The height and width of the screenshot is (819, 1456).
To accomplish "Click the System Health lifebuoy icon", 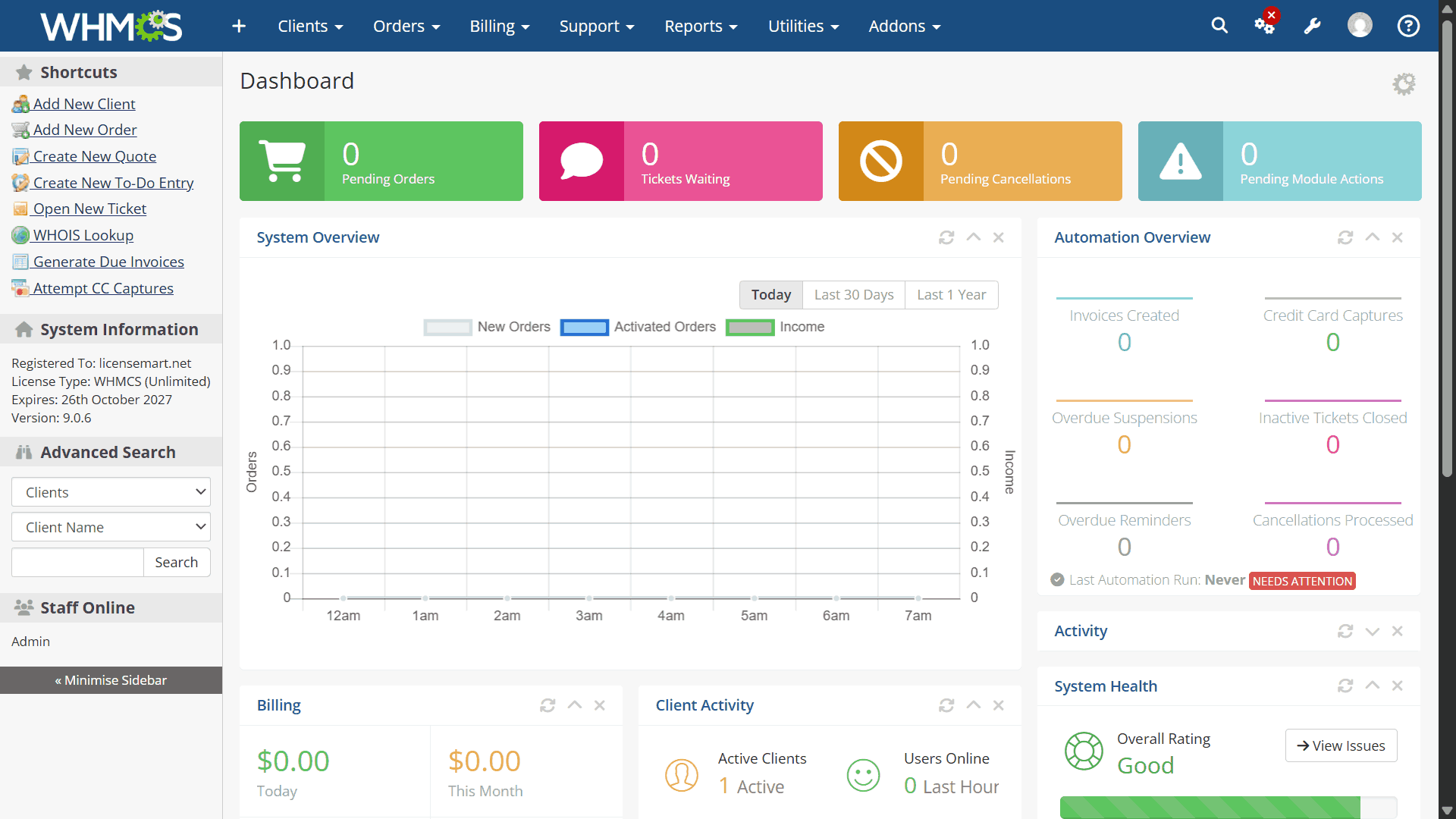I will coord(1084,751).
